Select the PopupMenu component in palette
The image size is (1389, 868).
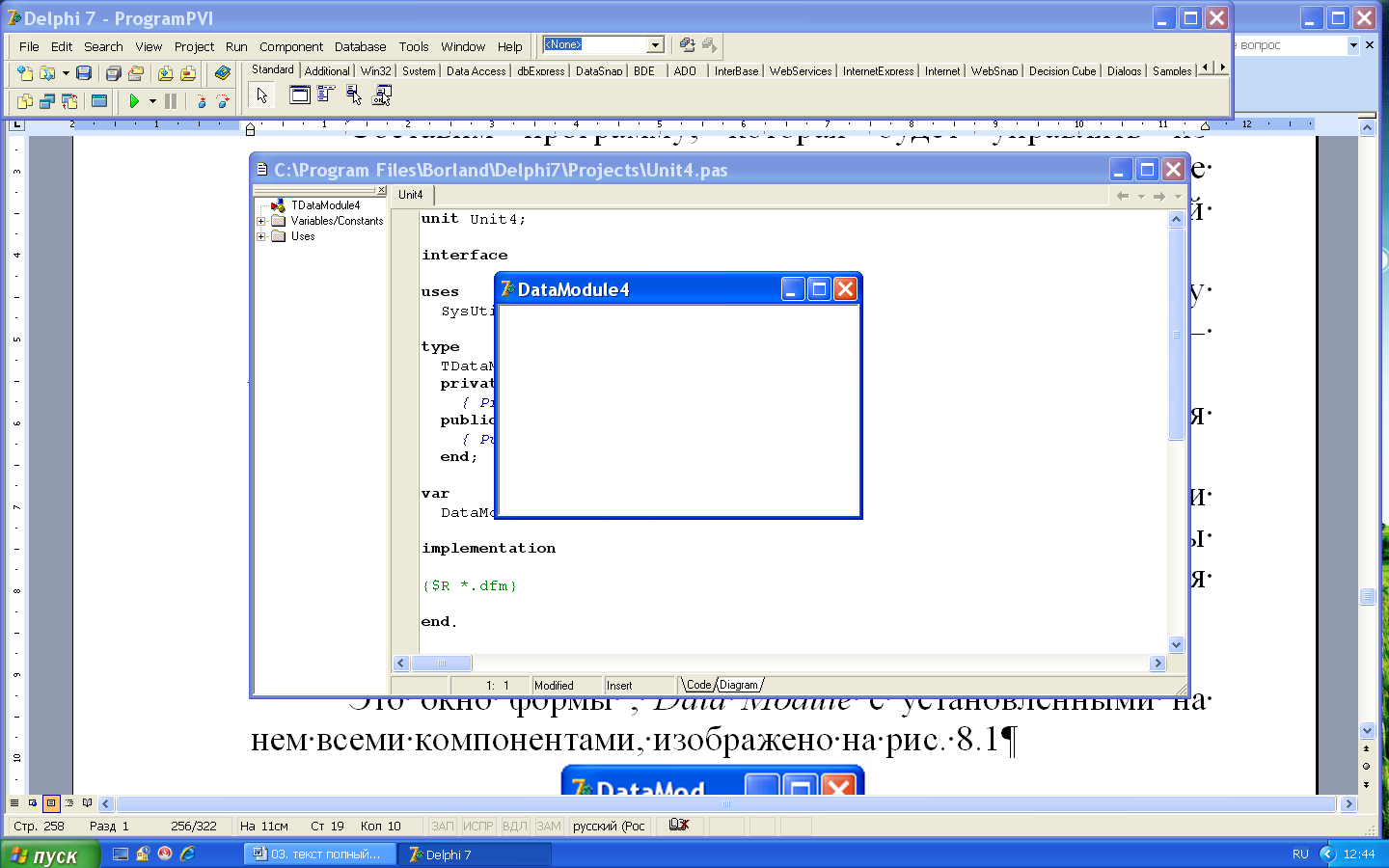click(354, 95)
